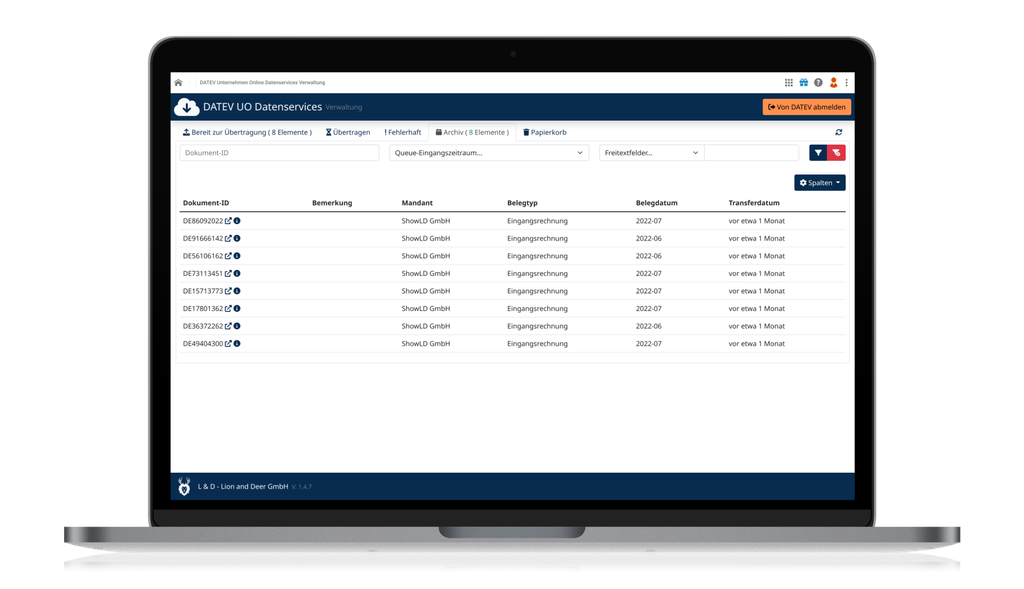Open the Papierkorb tab
The height and width of the screenshot is (589, 1024).
(x=545, y=133)
